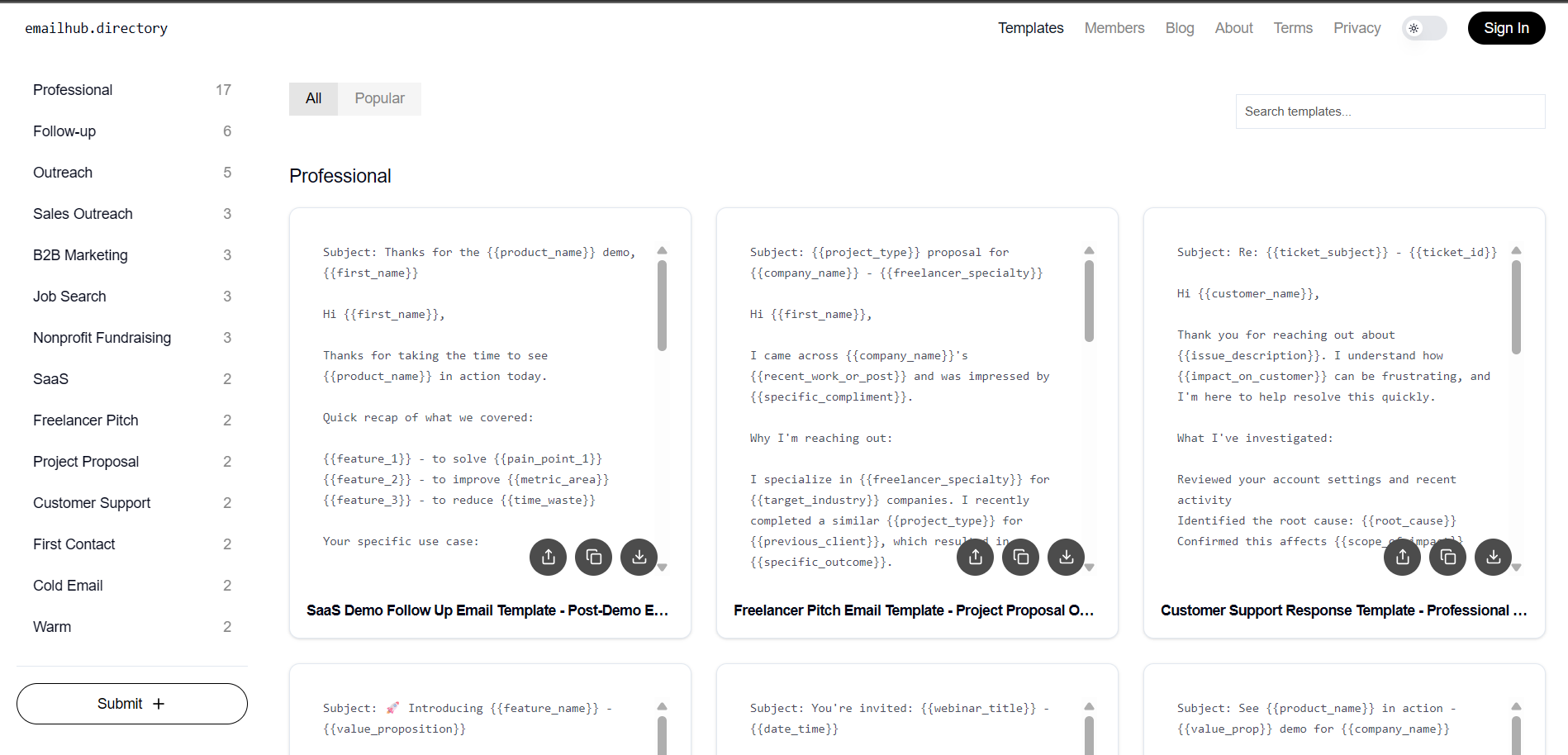Select the Cold Email category
The height and width of the screenshot is (755, 1568).
click(68, 585)
